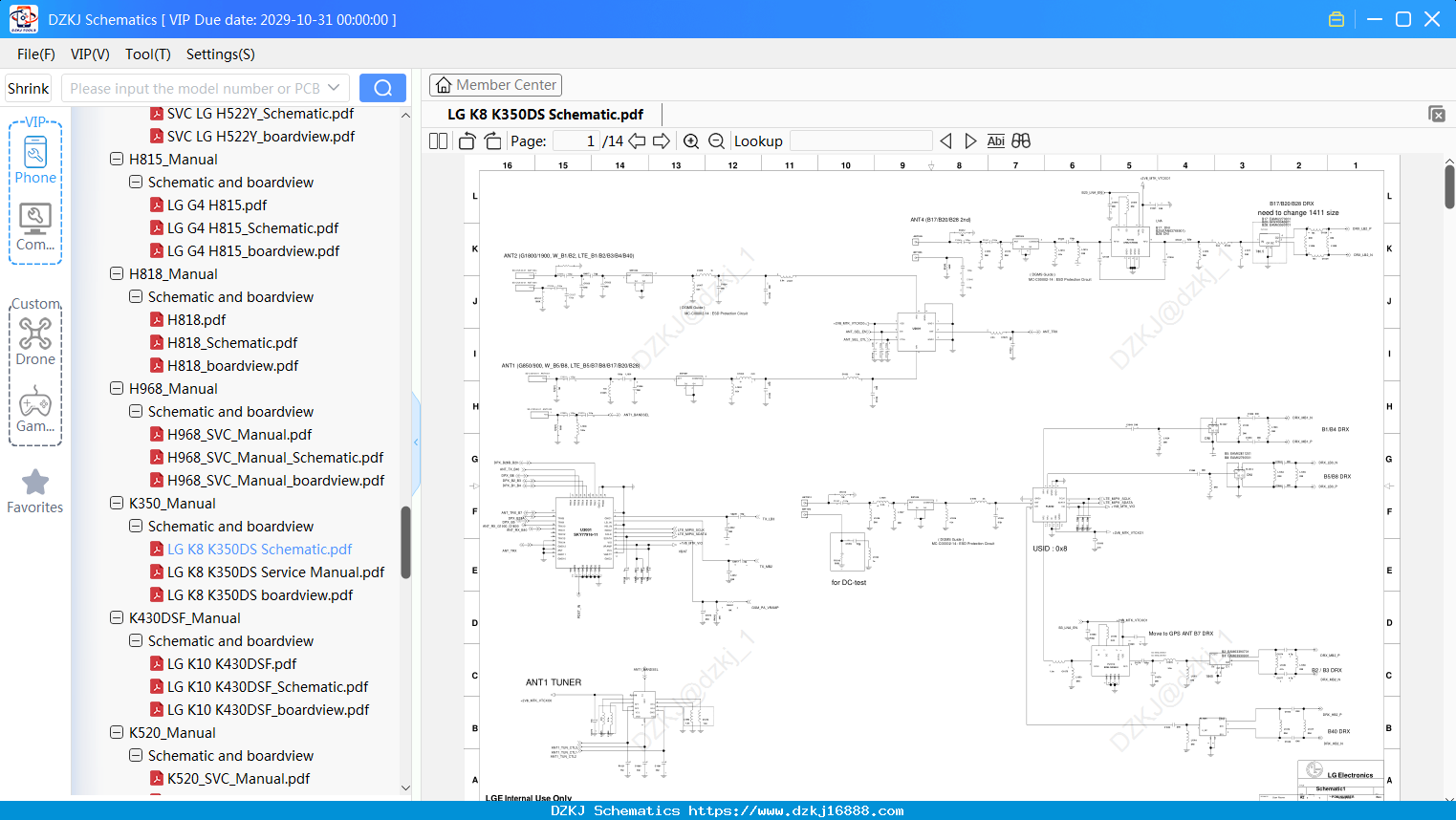Click the Member Center button
The width and height of the screenshot is (1456, 820).
coord(495,85)
